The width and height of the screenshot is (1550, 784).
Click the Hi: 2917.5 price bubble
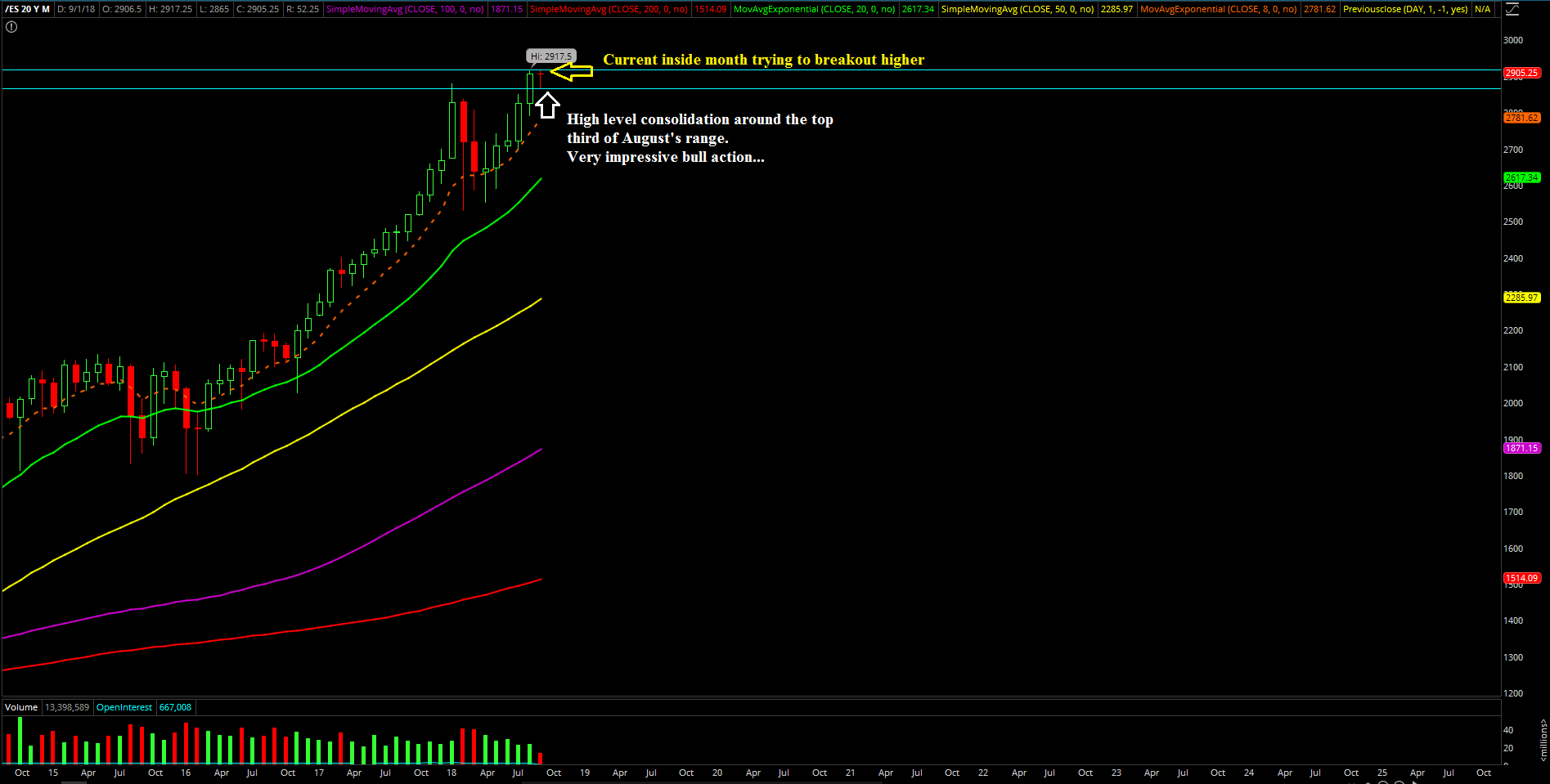tap(550, 56)
